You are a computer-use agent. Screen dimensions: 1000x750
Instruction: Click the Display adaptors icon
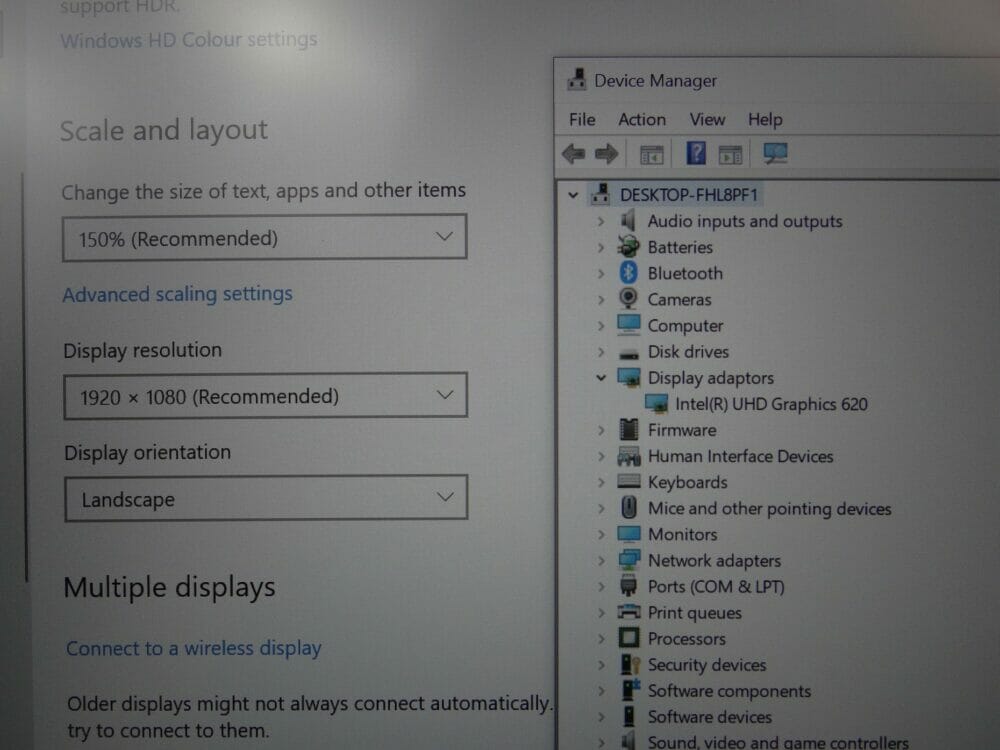[629, 378]
